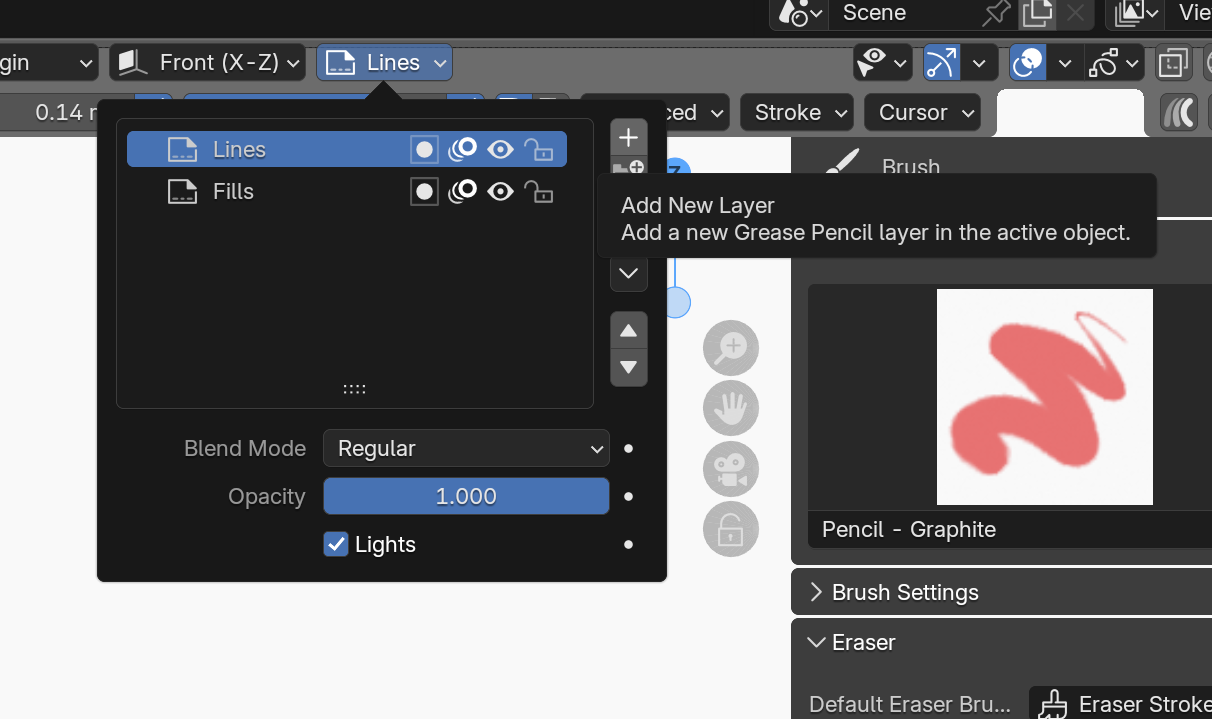Open the Blend Mode Regular dropdown
Screen dimensions: 1212x719
(466, 448)
